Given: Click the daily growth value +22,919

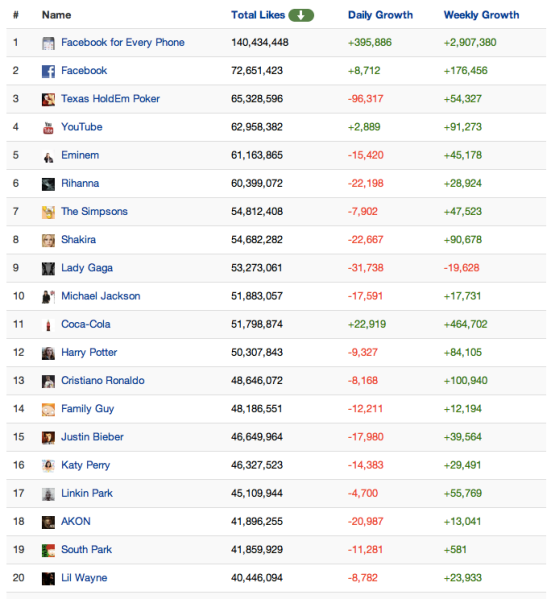Looking at the screenshot, I should (367, 324).
